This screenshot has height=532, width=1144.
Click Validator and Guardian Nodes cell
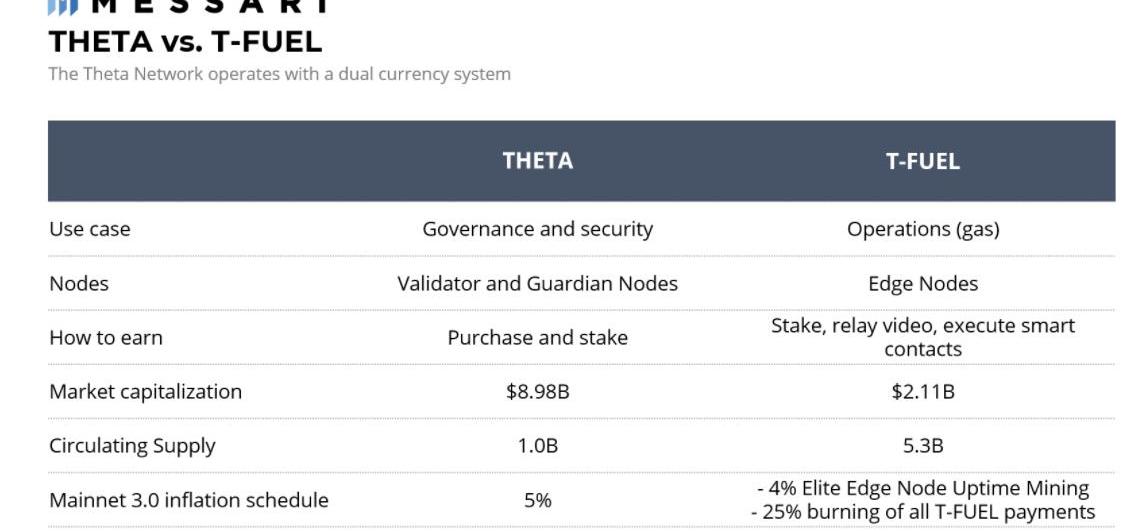coord(538,283)
